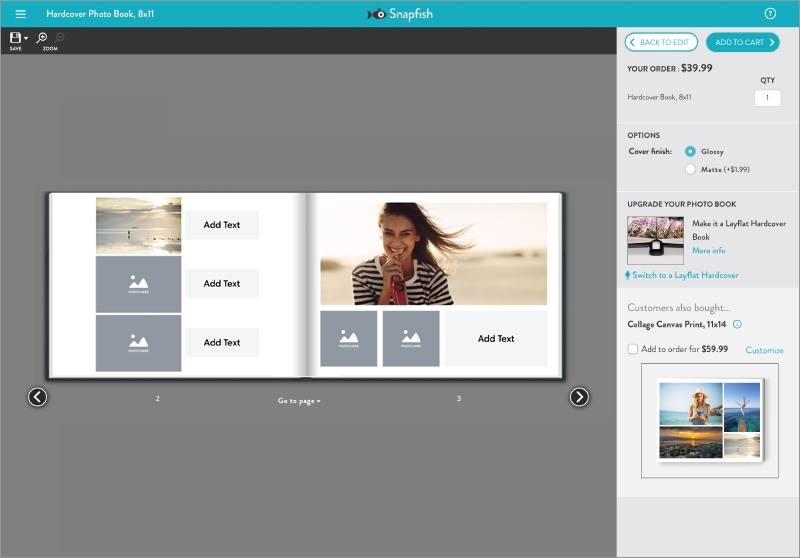Check Add to order for $59.99
800x558 pixels.
coord(632,349)
